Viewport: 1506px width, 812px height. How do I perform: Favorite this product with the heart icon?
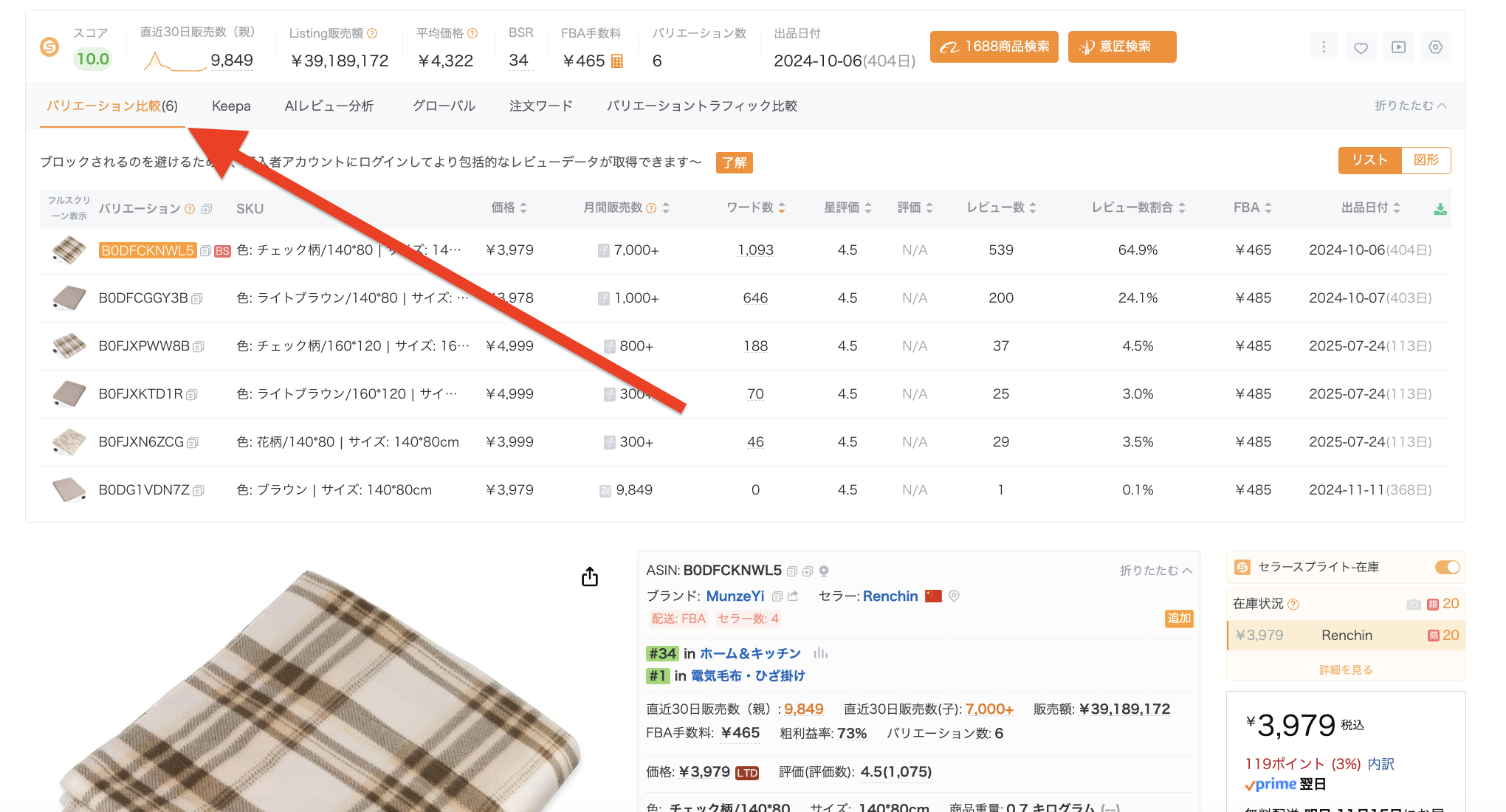click(1361, 47)
